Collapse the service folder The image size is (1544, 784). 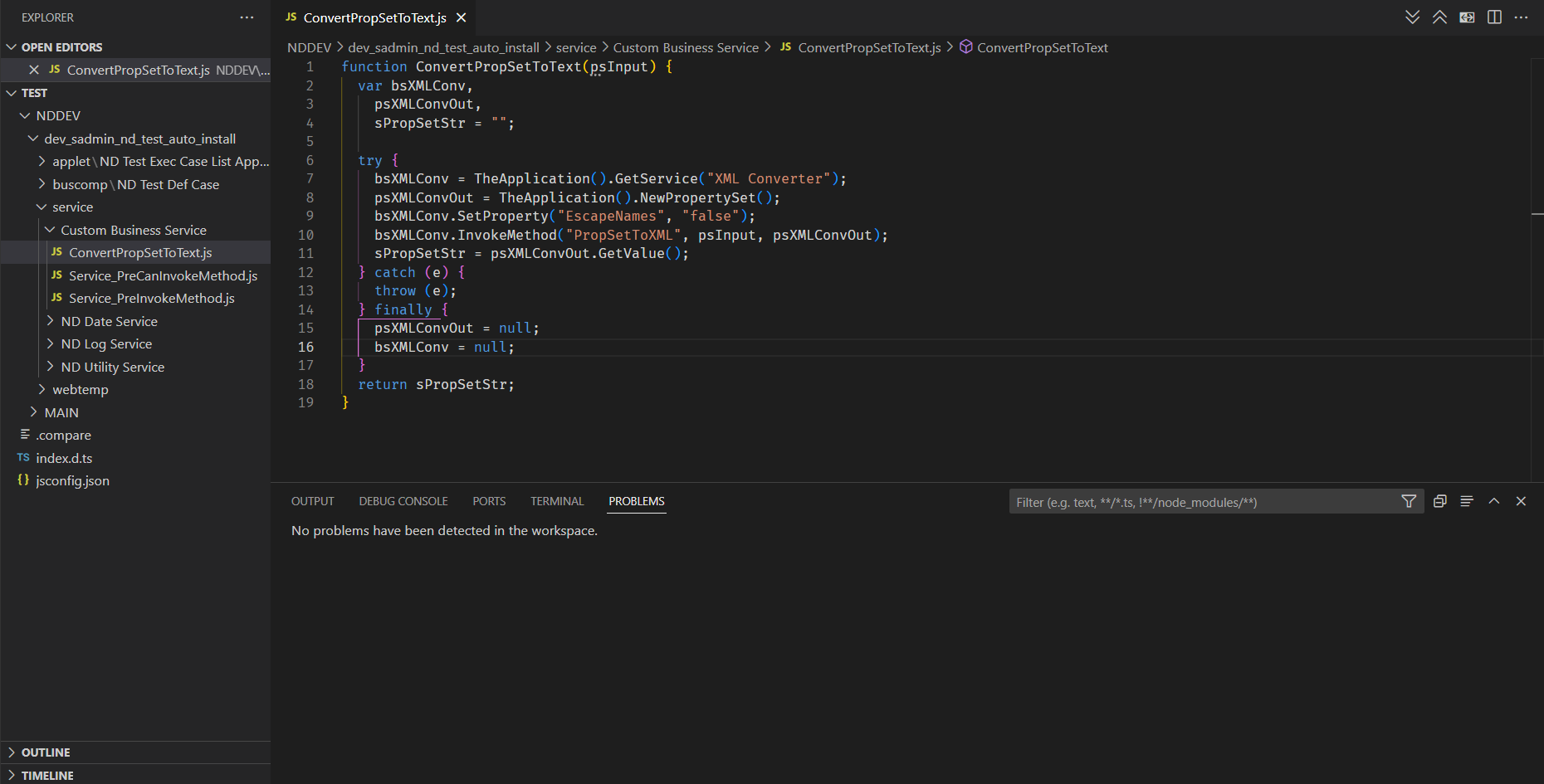click(x=42, y=207)
